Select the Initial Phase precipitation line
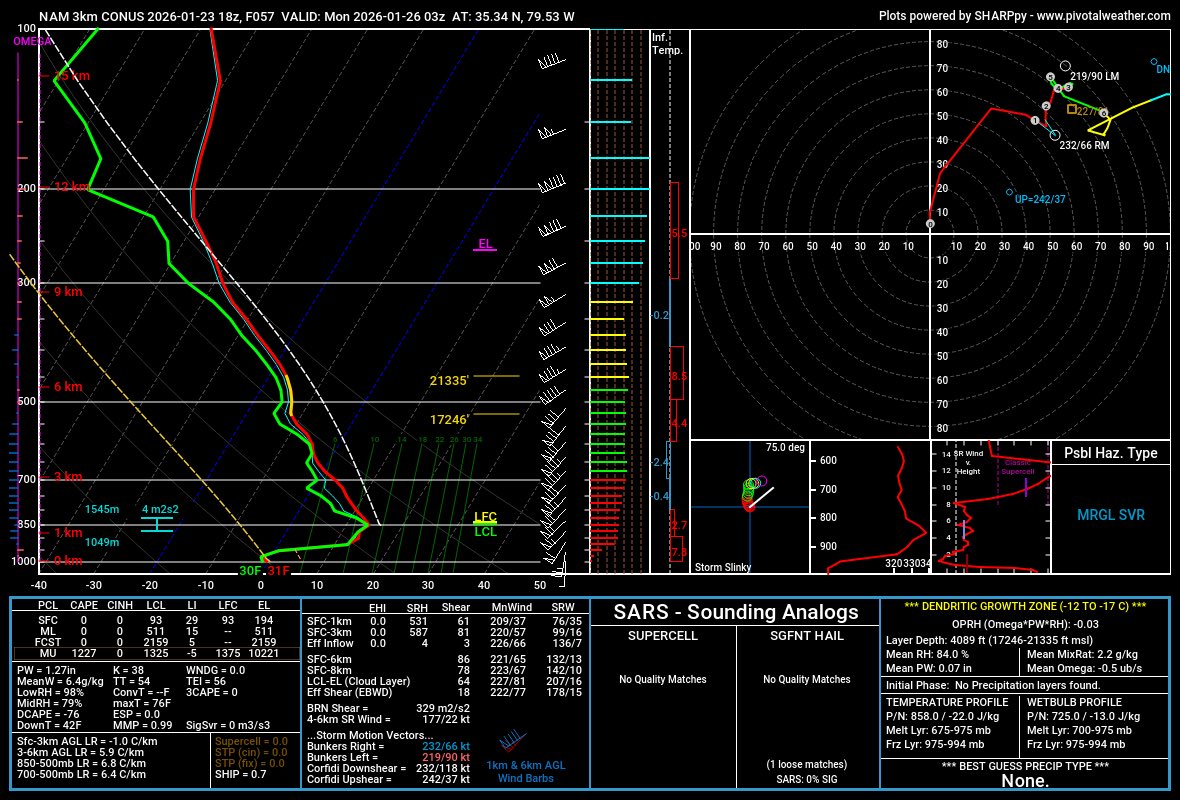The height and width of the screenshot is (800, 1180). 993,685
